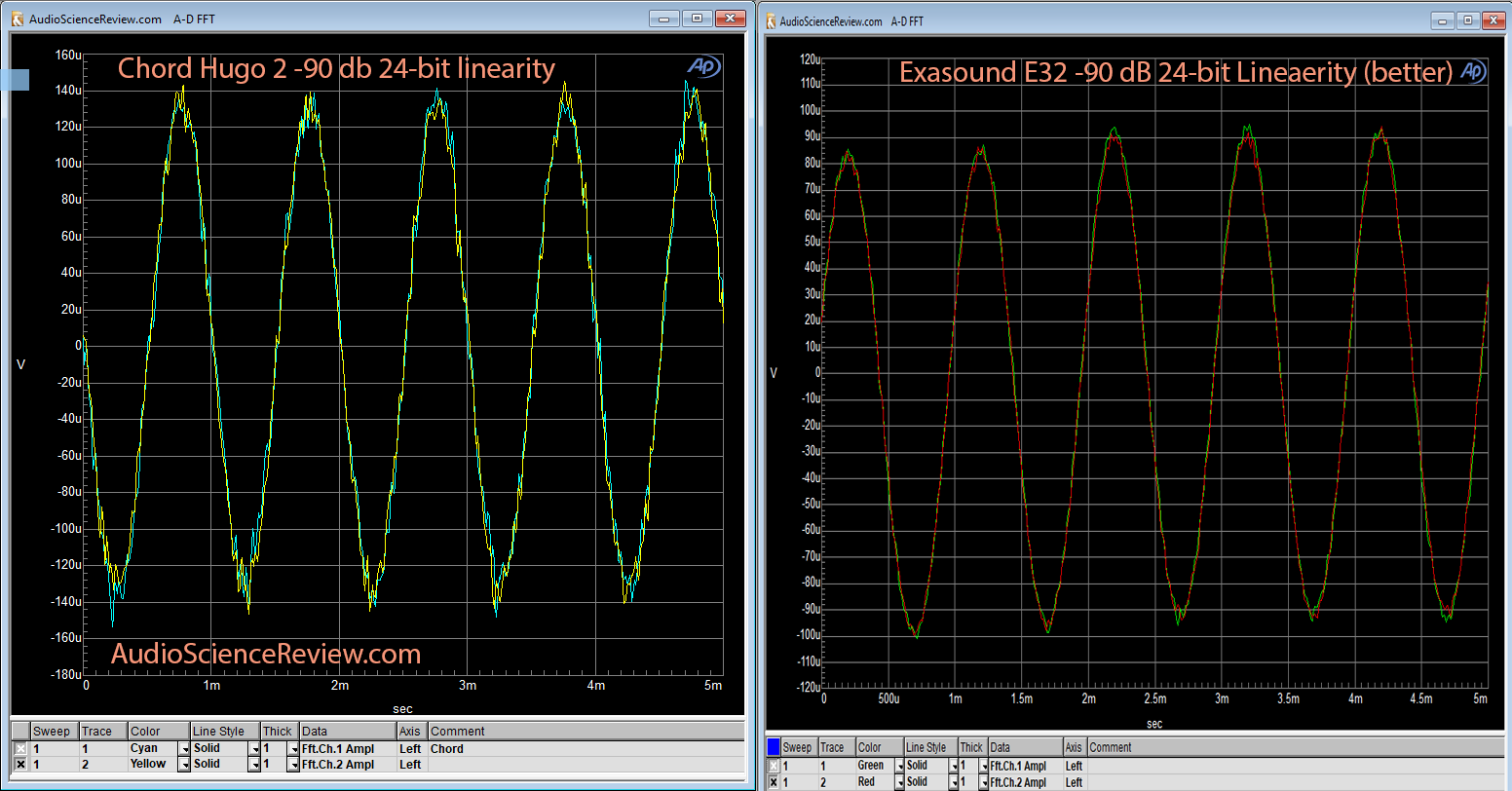Image resolution: width=1512 pixels, height=791 pixels.
Task: Open Line Style dropdown for Cyan trace
Action: point(253,749)
